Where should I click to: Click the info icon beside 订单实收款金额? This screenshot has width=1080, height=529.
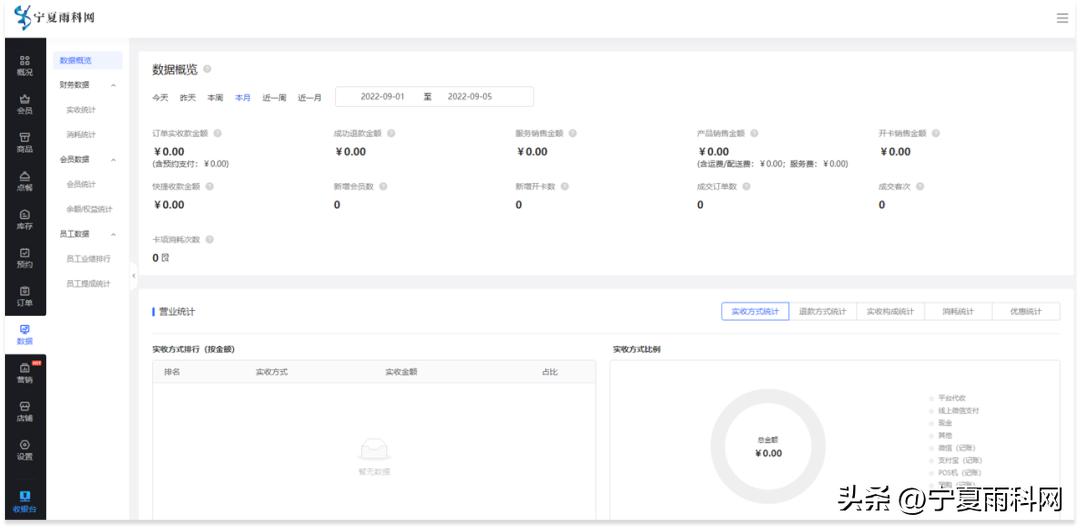tap(218, 134)
